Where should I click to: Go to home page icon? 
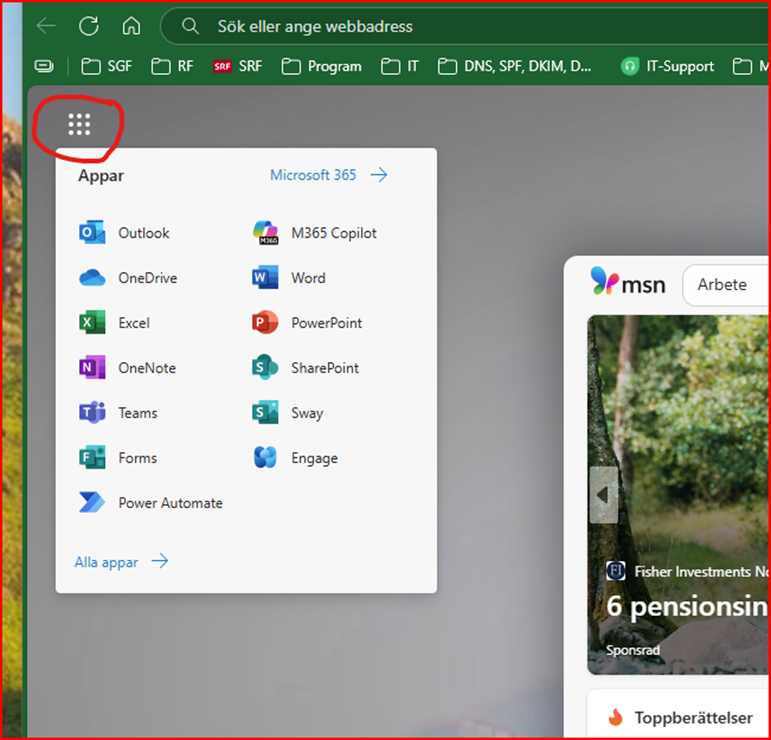[x=131, y=26]
